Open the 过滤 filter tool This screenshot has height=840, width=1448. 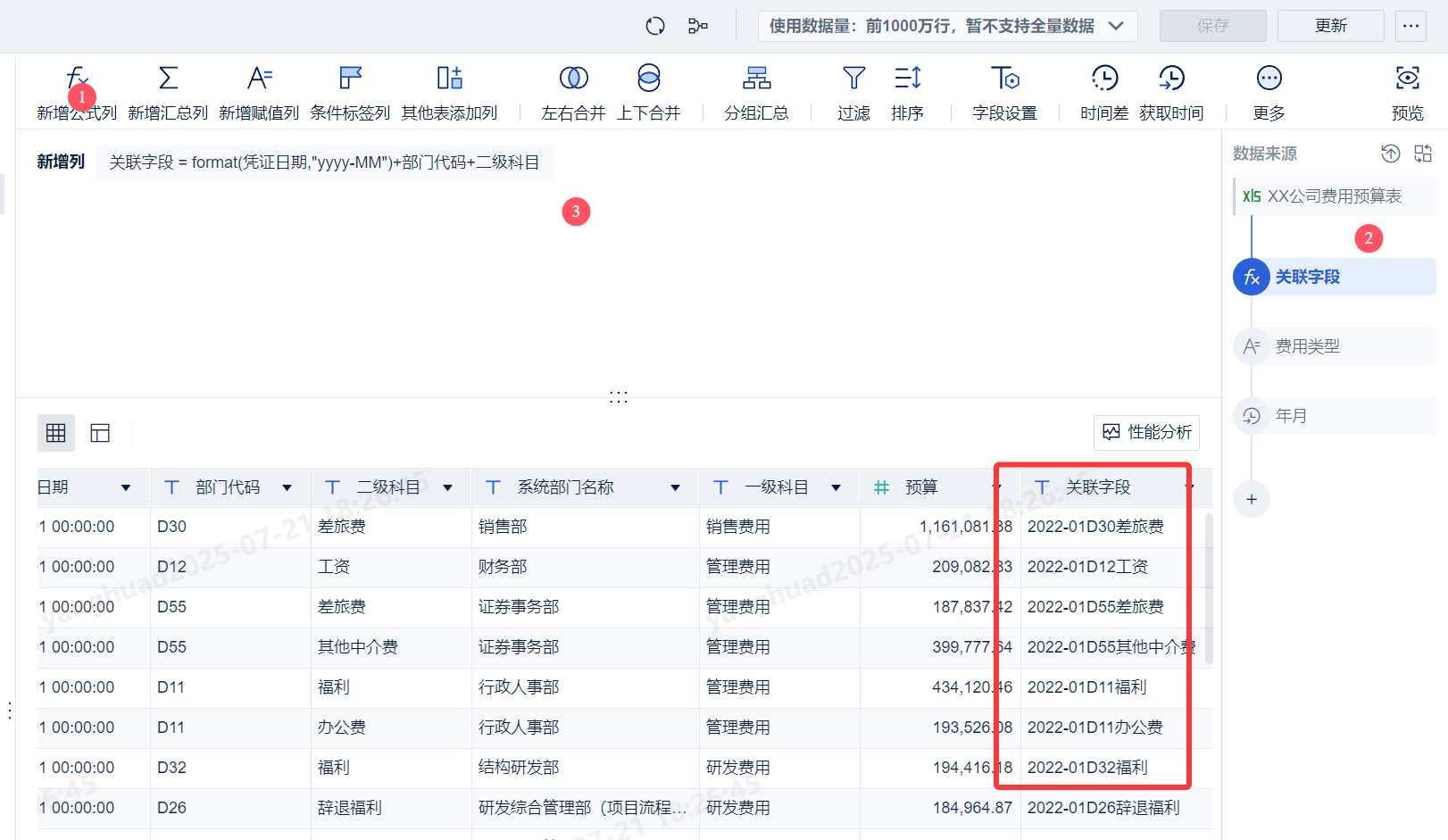point(853,79)
